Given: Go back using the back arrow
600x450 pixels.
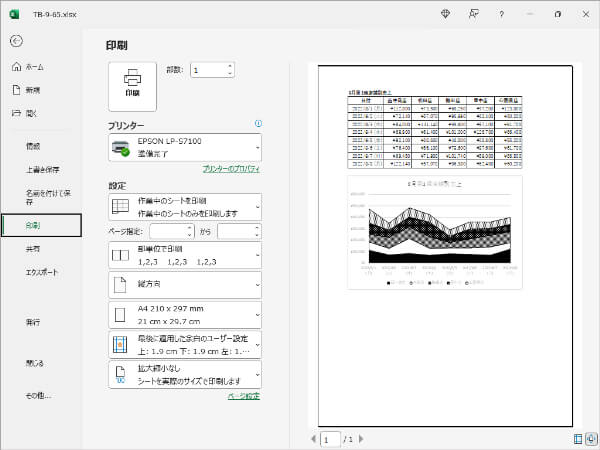Looking at the screenshot, I should click(16, 41).
